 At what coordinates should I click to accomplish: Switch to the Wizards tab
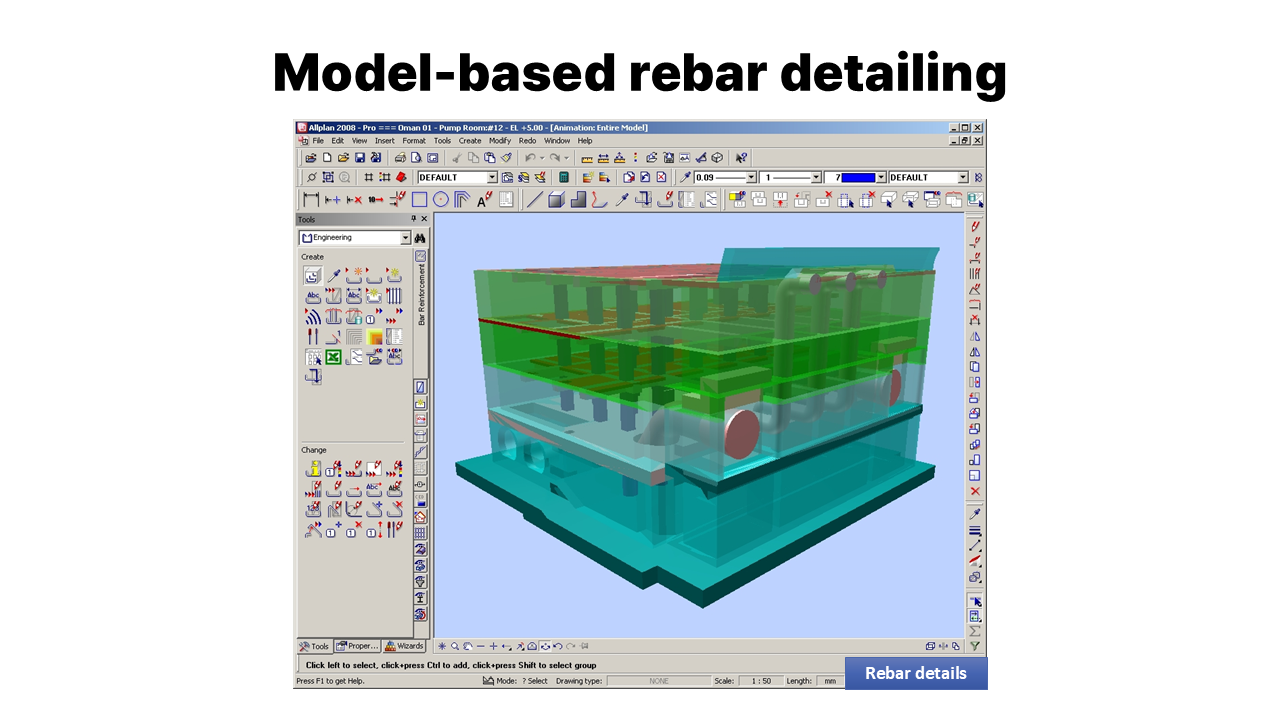[x=405, y=646]
